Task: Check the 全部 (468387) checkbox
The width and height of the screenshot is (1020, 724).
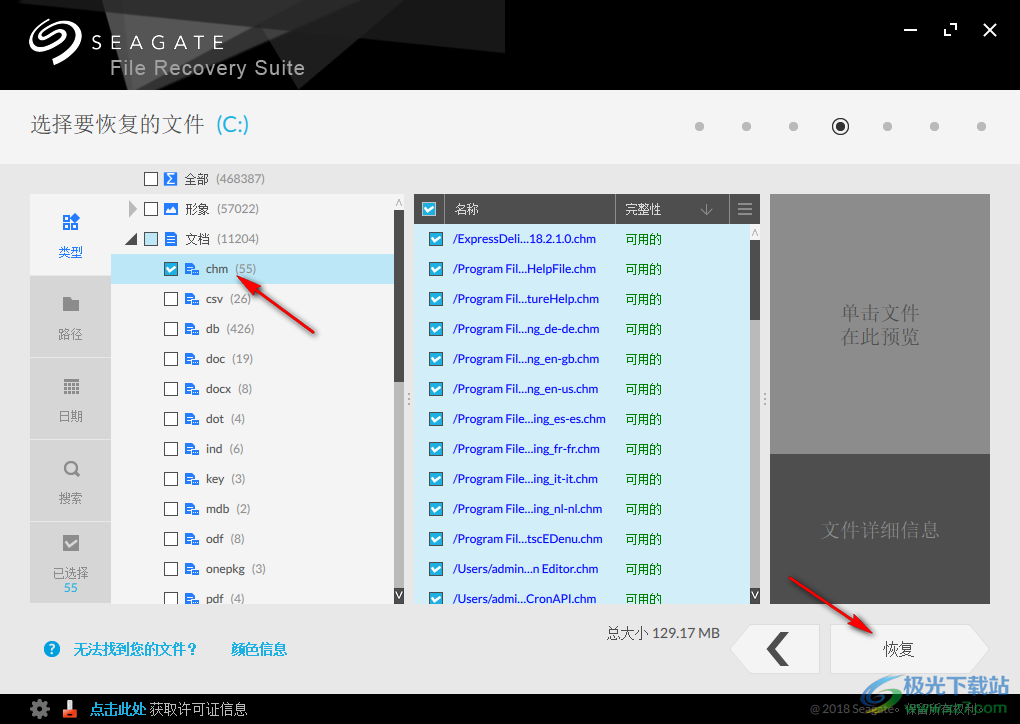Action: tap(151, 179)
